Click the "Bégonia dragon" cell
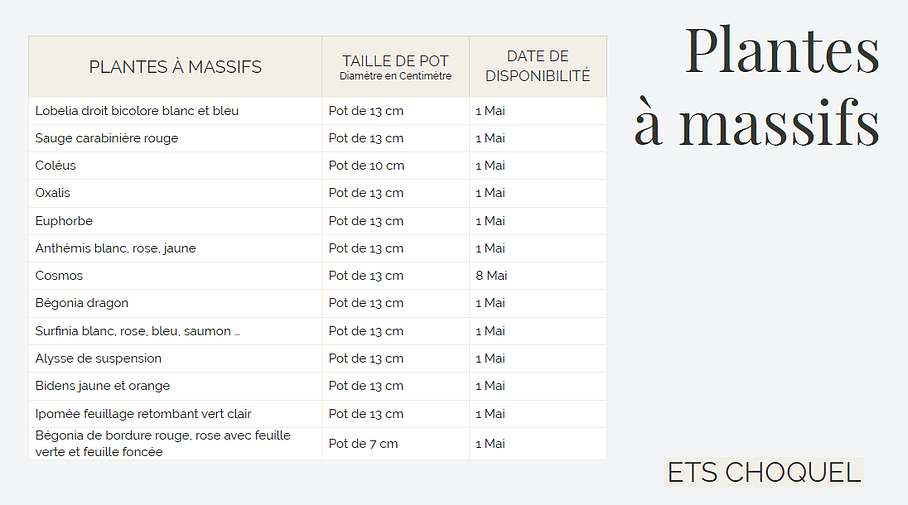Screen dimensions: 908x505 pos(82,303)
